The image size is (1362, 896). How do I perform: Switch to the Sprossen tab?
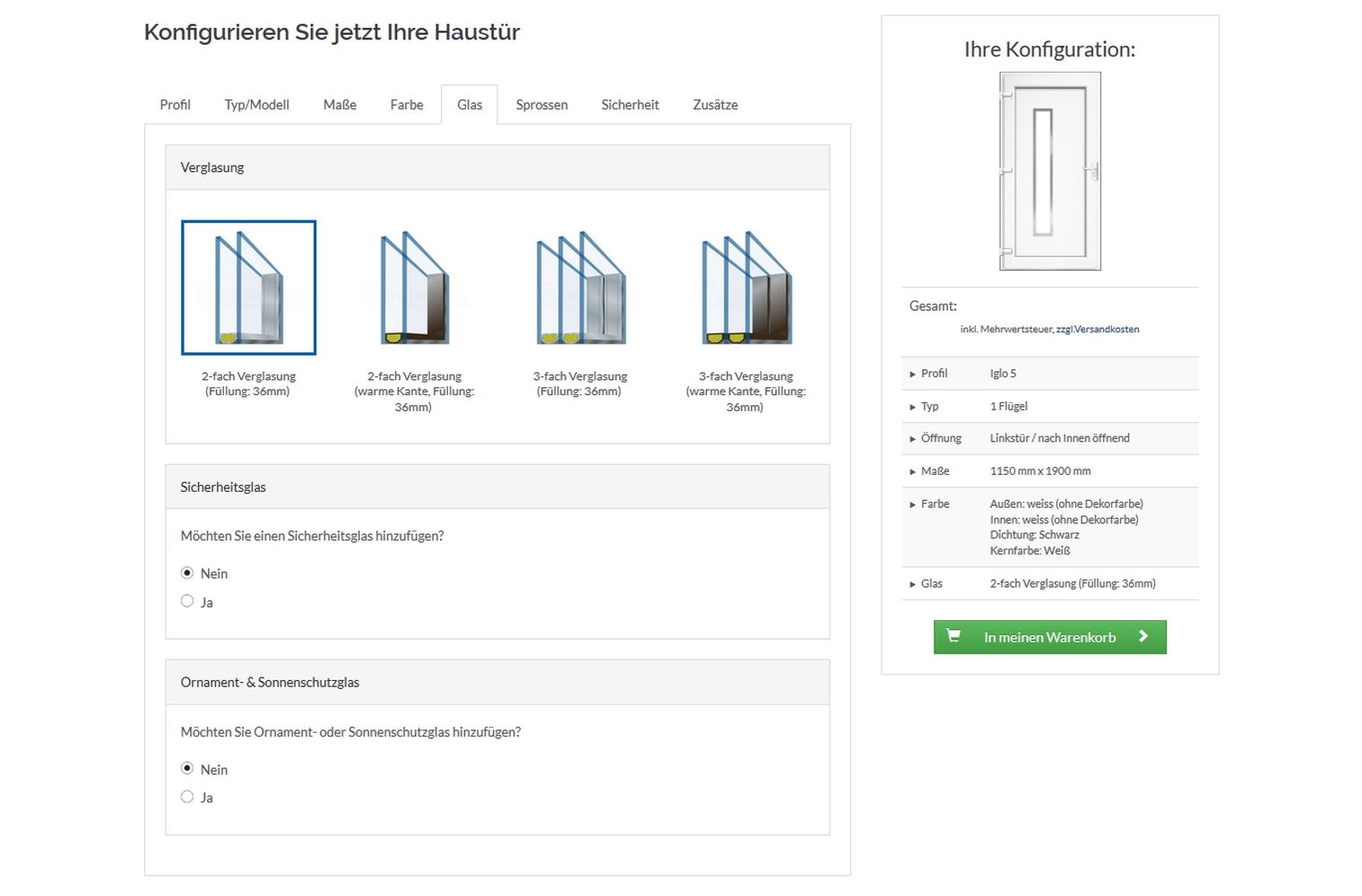coord(541,105)
